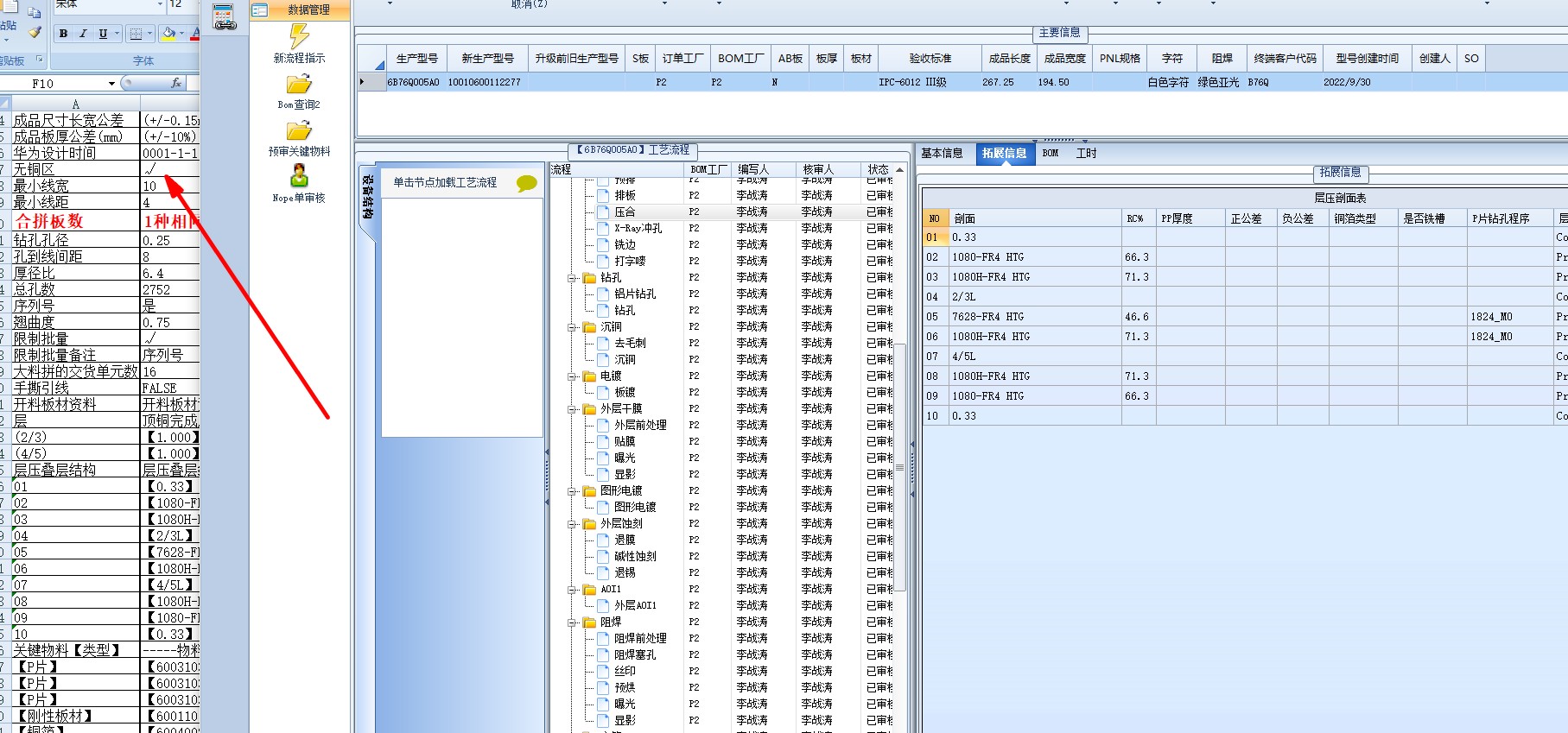Select the 沉铜 folder icon in tree
Screen dimensions: 1568x733
tap(589, 327)
